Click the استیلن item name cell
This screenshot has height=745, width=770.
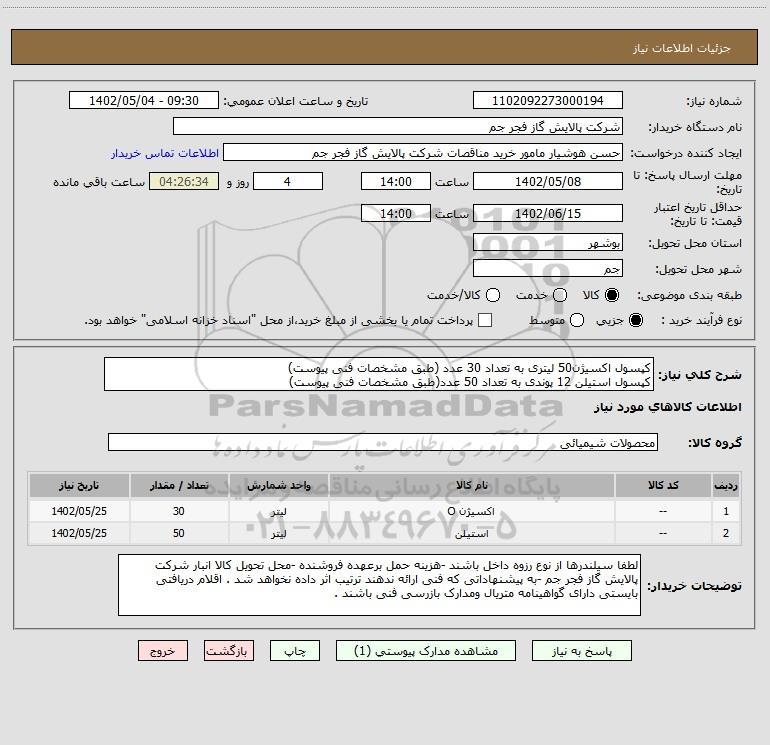(471, 533)
